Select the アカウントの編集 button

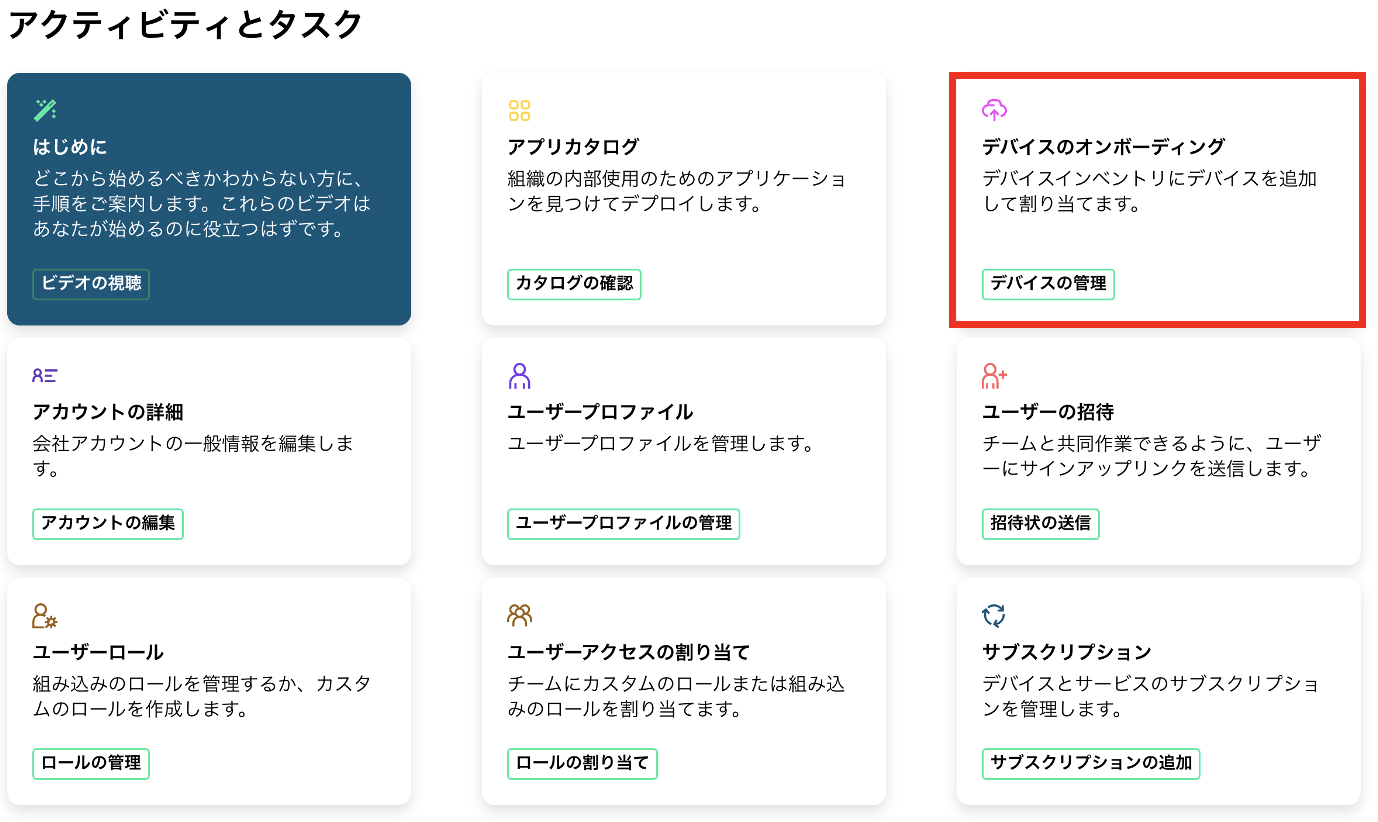point(108,523)
